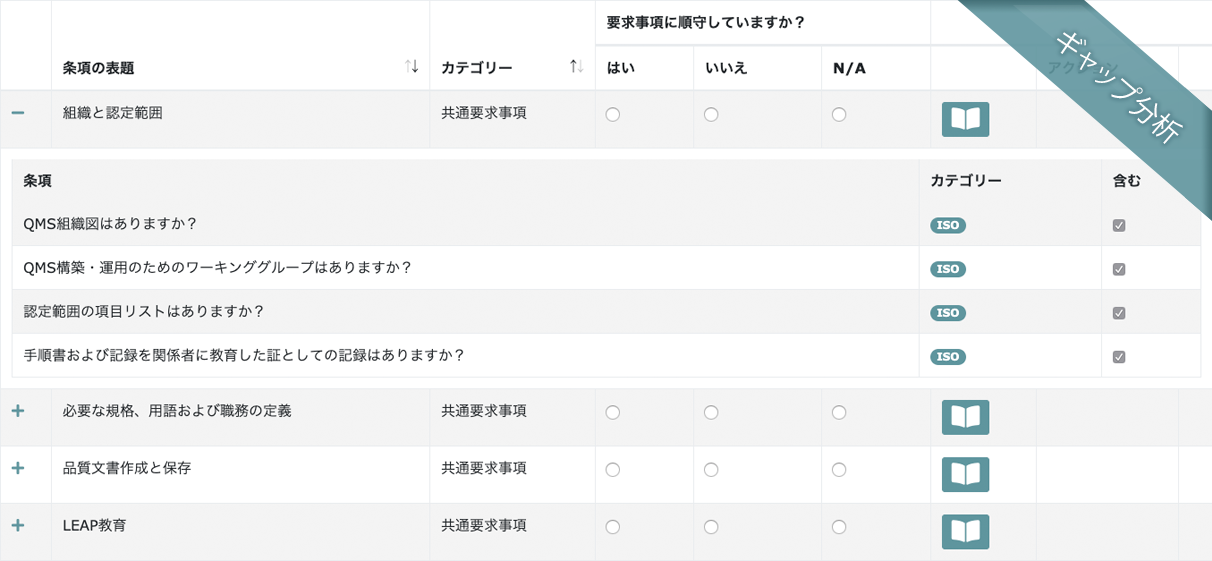Sort by 条項の表題 column arrows
1212x561 pixels.
[x=412, y=66]
